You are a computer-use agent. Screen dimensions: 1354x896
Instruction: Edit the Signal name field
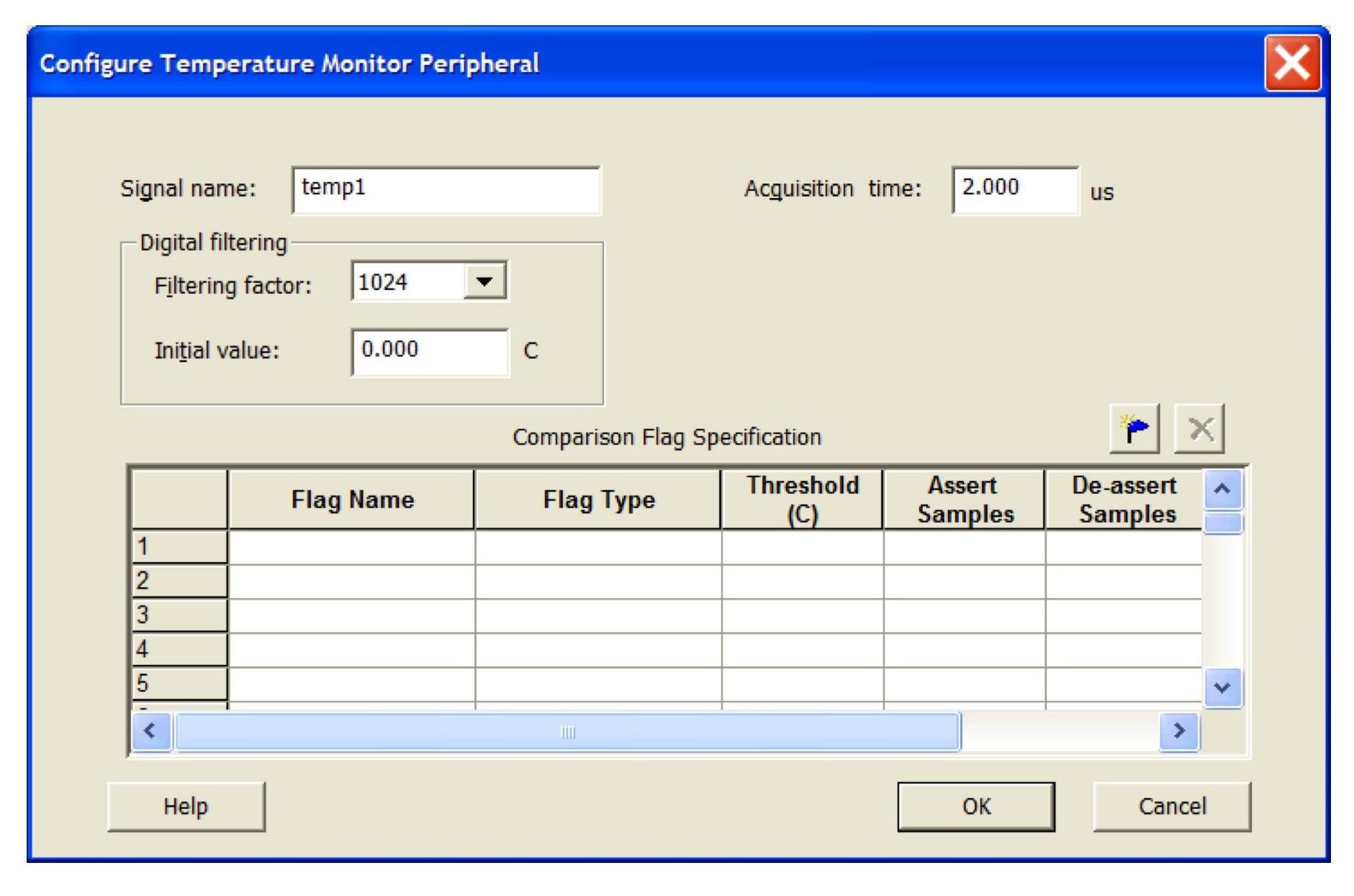point(446,190)
